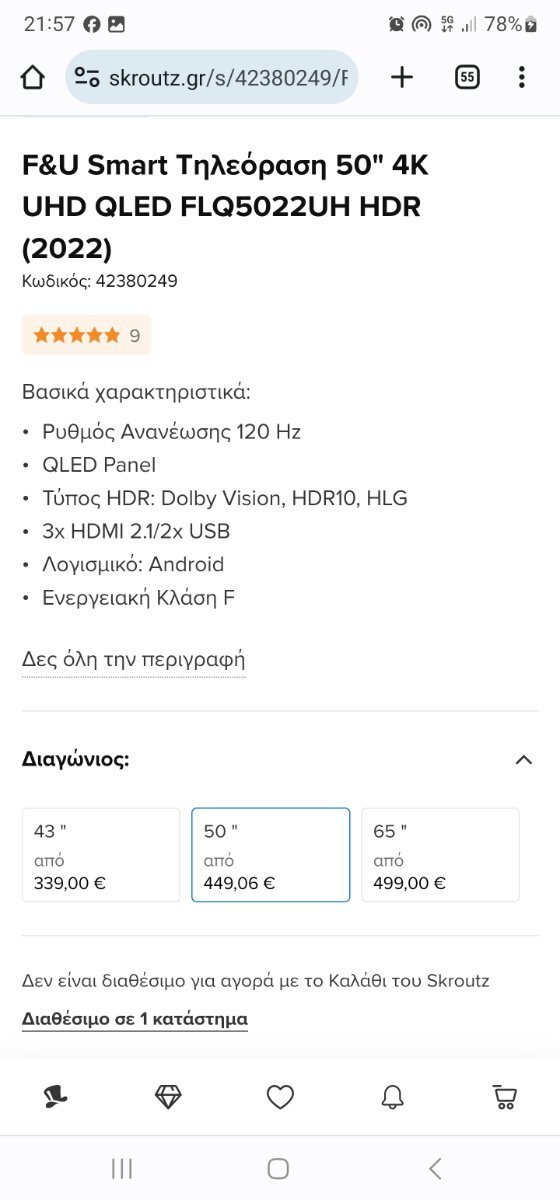Open tab switcher showing 55 tabs

(467, 77)
